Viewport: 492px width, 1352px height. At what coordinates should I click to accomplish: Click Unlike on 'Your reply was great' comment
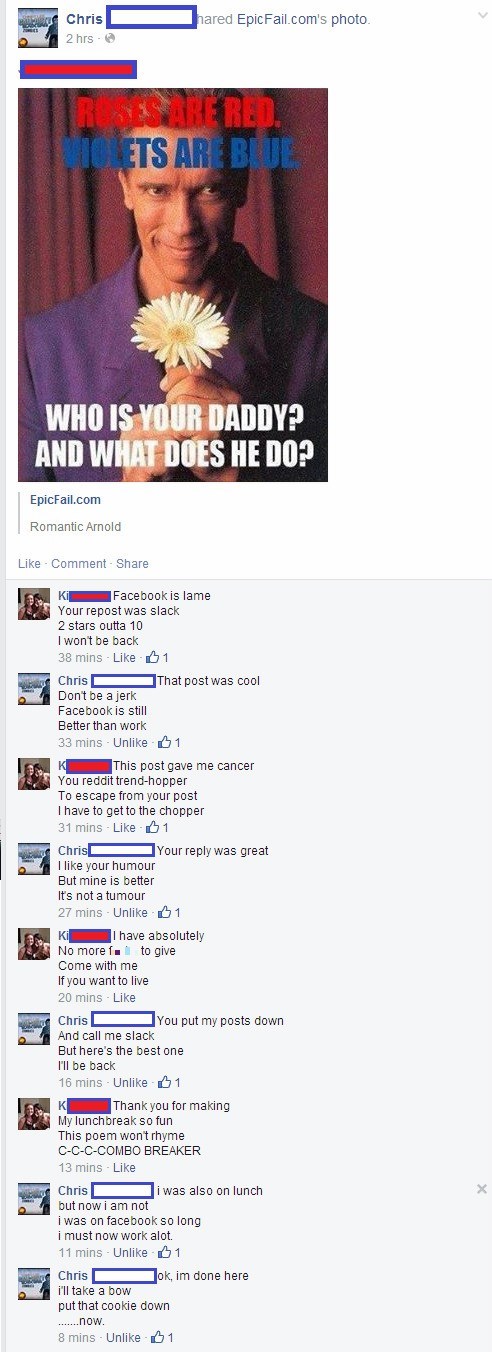[130, 913]
